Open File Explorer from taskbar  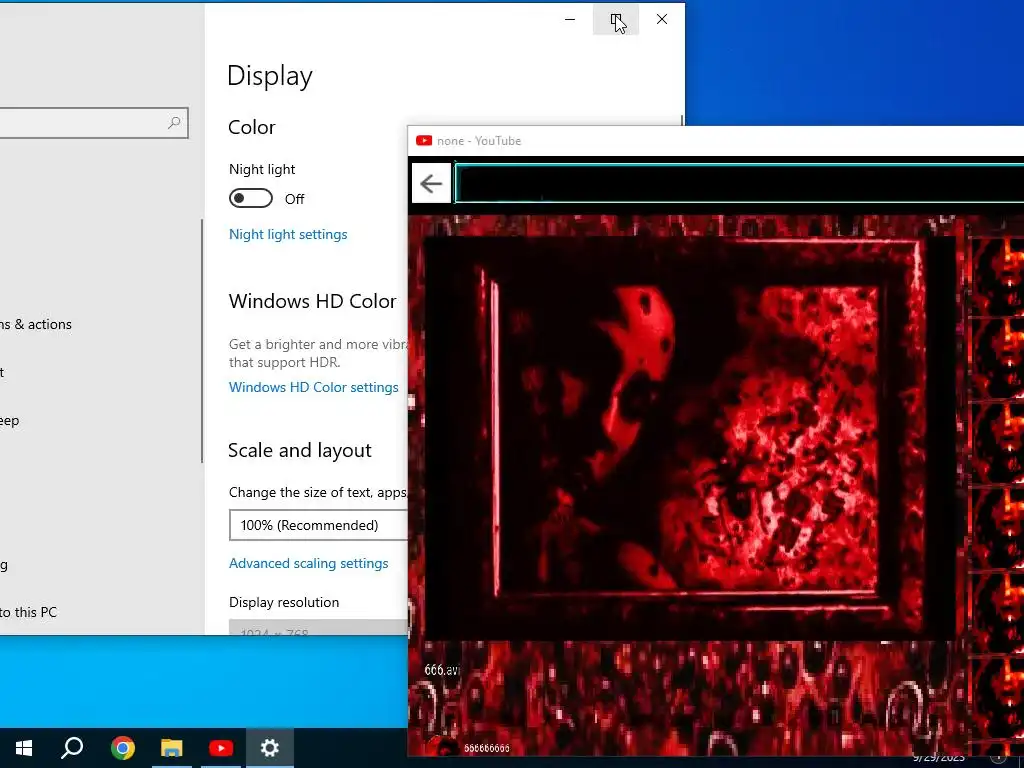(x=172, y=748)
